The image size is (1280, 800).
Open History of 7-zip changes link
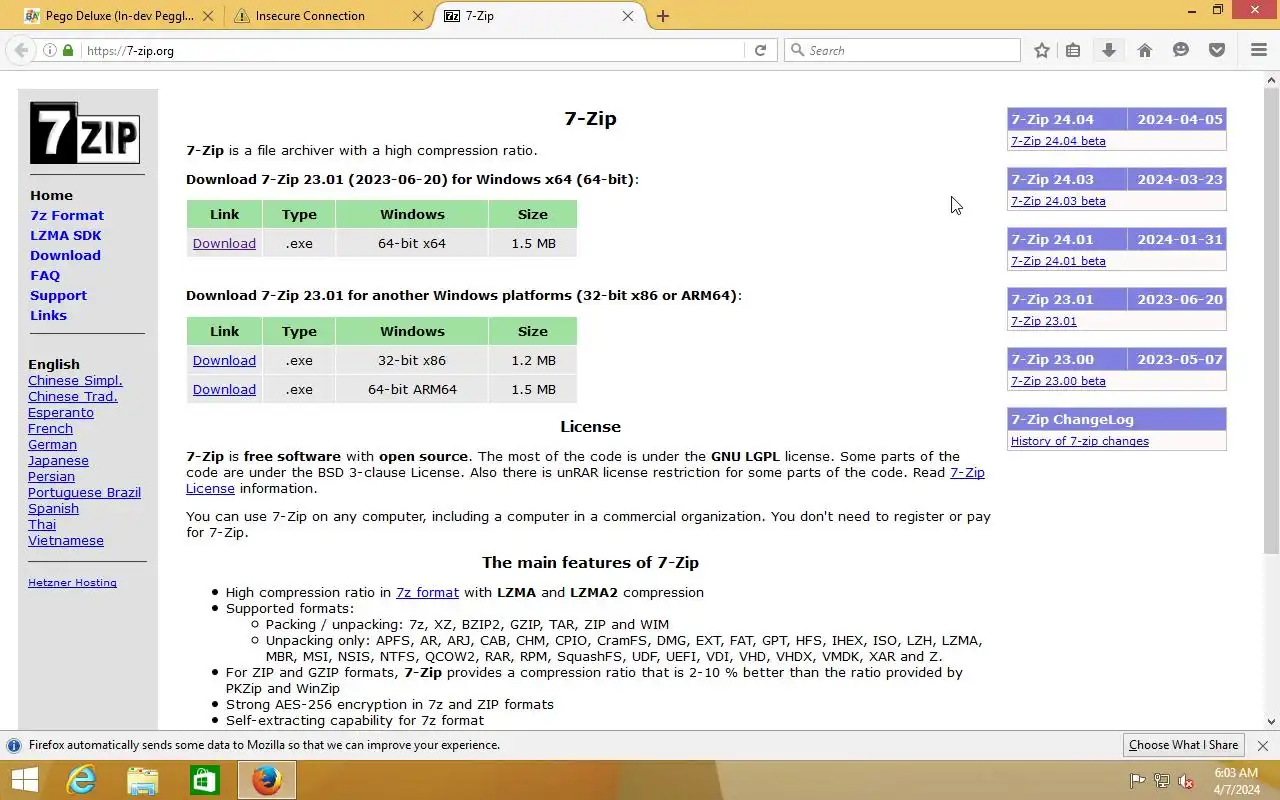[x=1080, y=441]
